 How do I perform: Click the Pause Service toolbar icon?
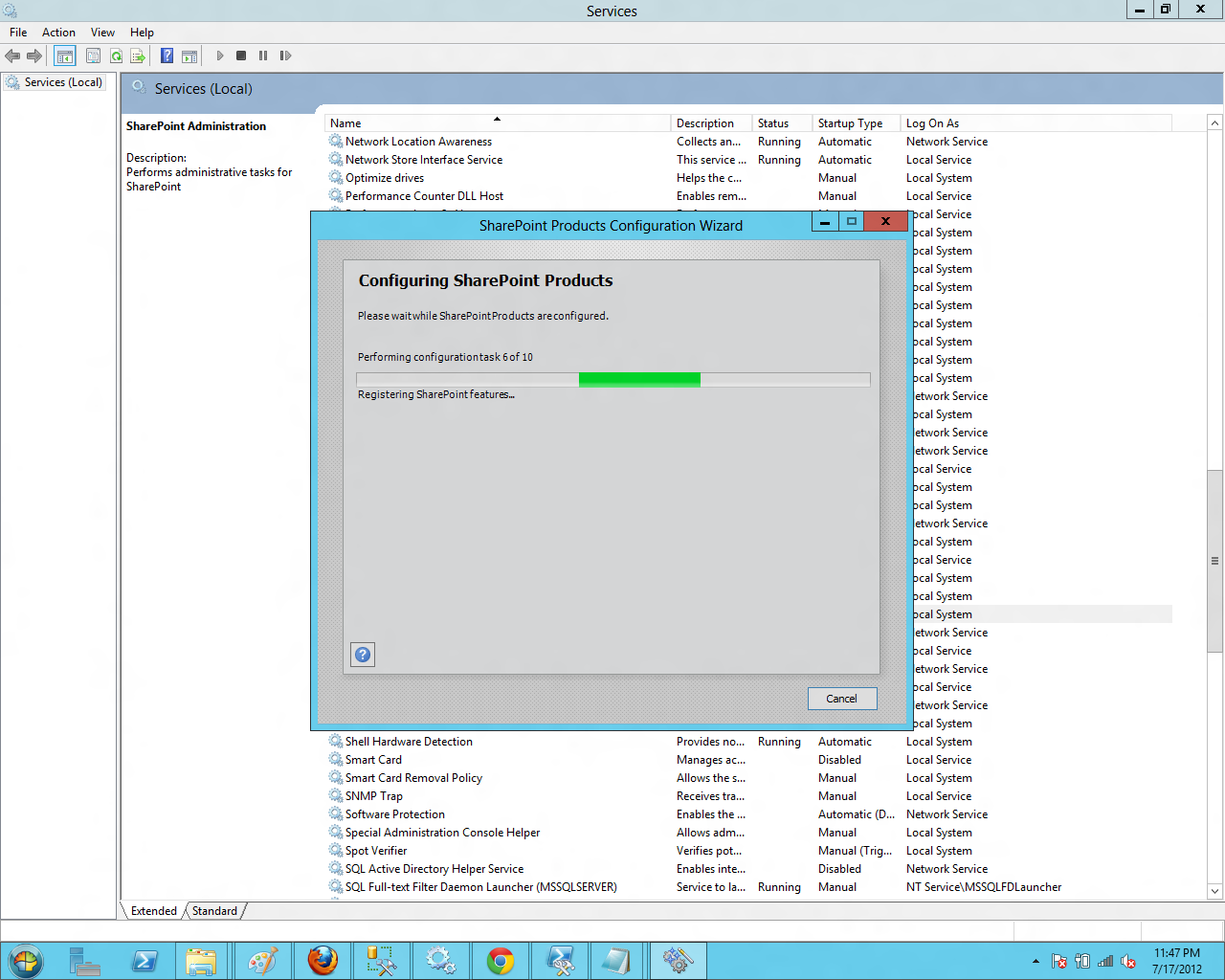click(265, 56)
